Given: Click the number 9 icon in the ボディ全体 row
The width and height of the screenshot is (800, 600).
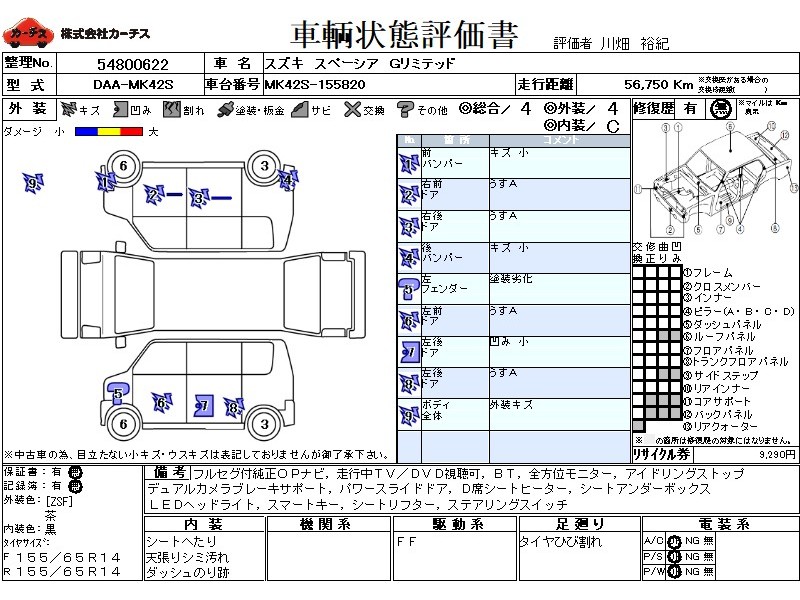Looking at the screenshot, I should click(x=409, y=415).
